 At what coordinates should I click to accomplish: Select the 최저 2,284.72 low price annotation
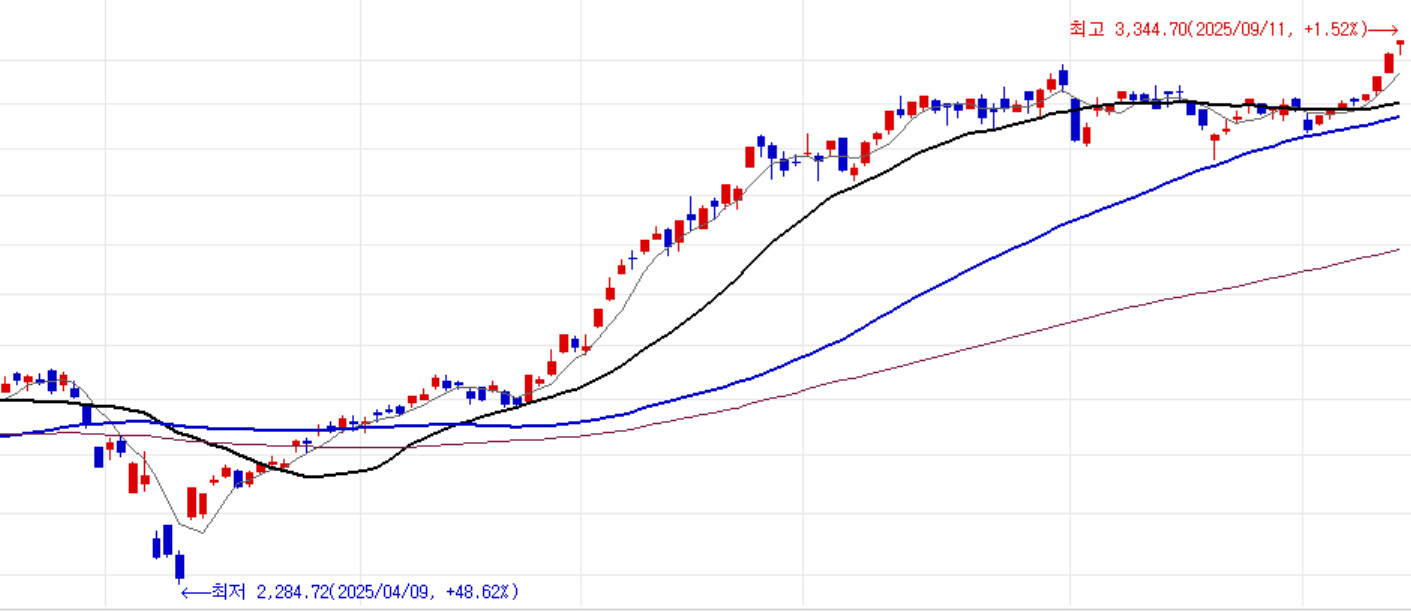tap(350, 592)
